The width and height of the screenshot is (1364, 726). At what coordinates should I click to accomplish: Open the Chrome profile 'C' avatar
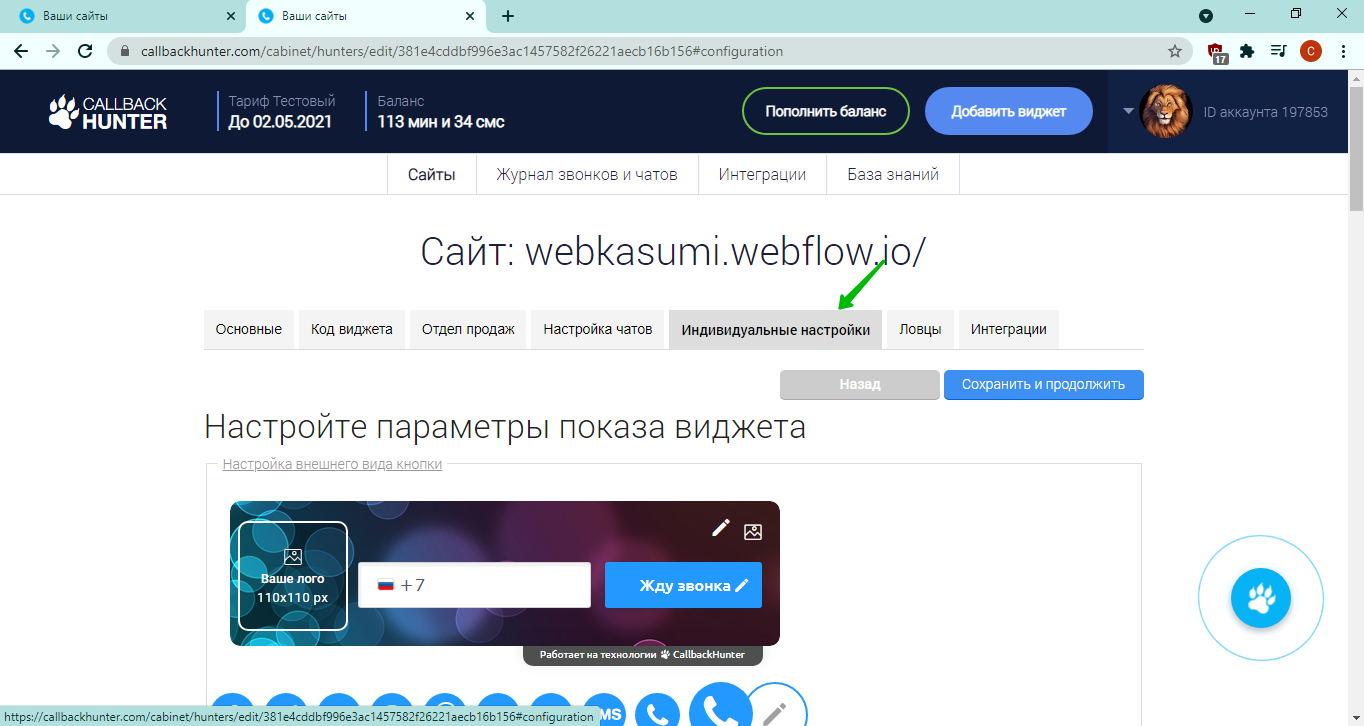tap(1311, 51)
